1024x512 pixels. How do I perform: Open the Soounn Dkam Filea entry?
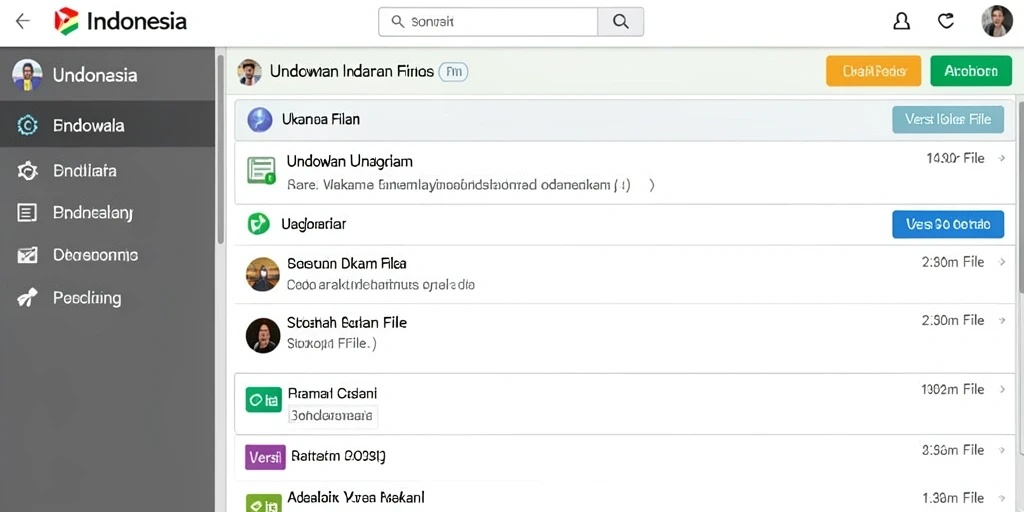click(625, 274)
